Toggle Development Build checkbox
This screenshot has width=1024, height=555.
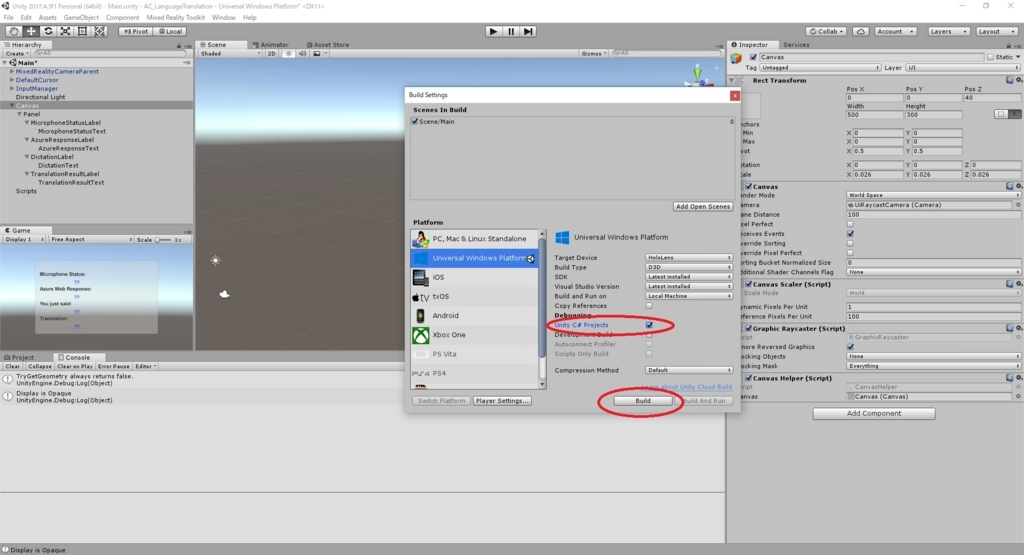point(649,335)
